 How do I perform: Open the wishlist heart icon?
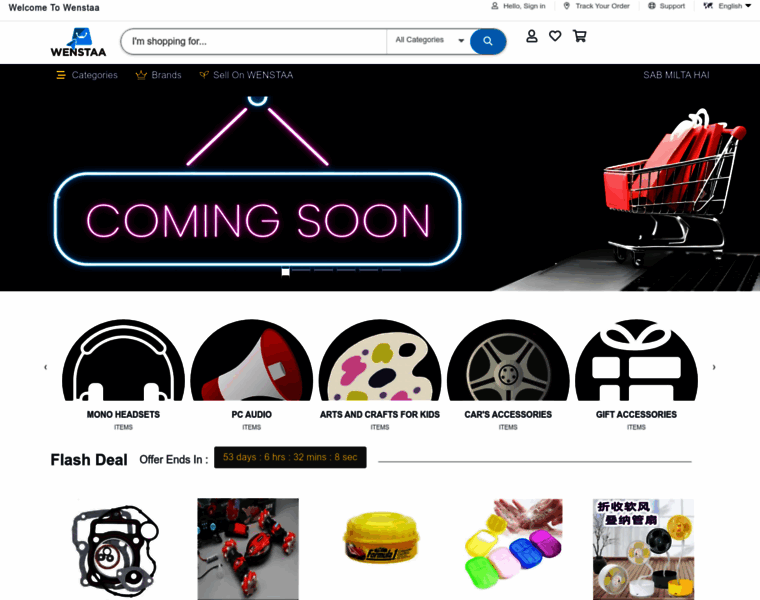(x=555, y=36)
